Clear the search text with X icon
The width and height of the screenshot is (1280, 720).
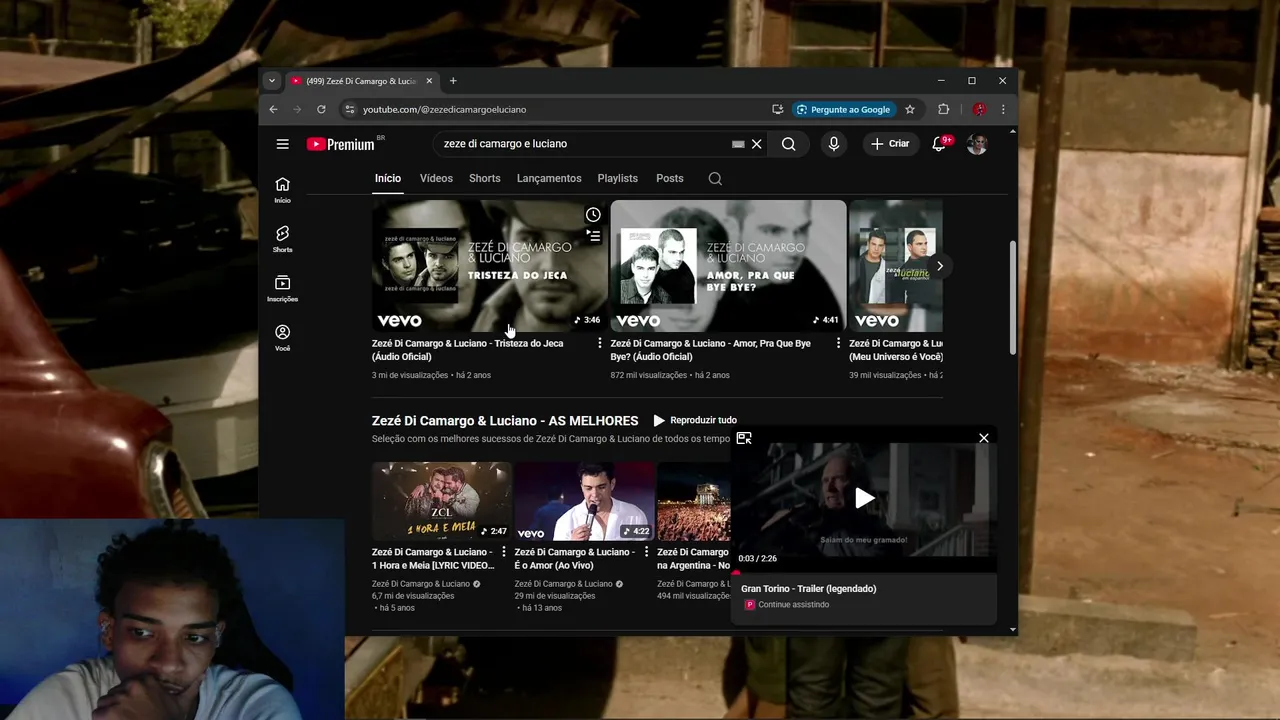756,144
